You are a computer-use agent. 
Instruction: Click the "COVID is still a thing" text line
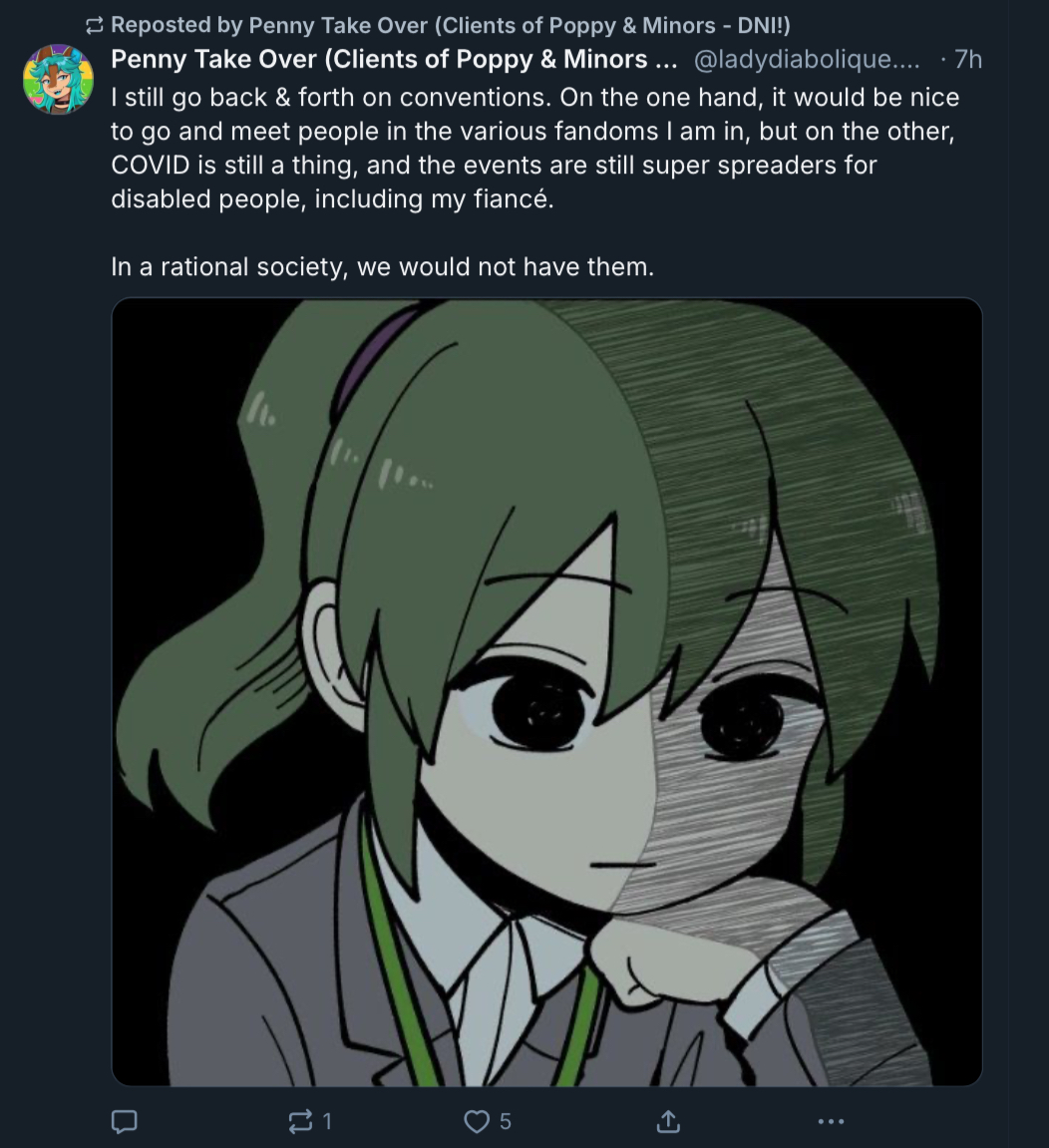(x=494, y=165)
